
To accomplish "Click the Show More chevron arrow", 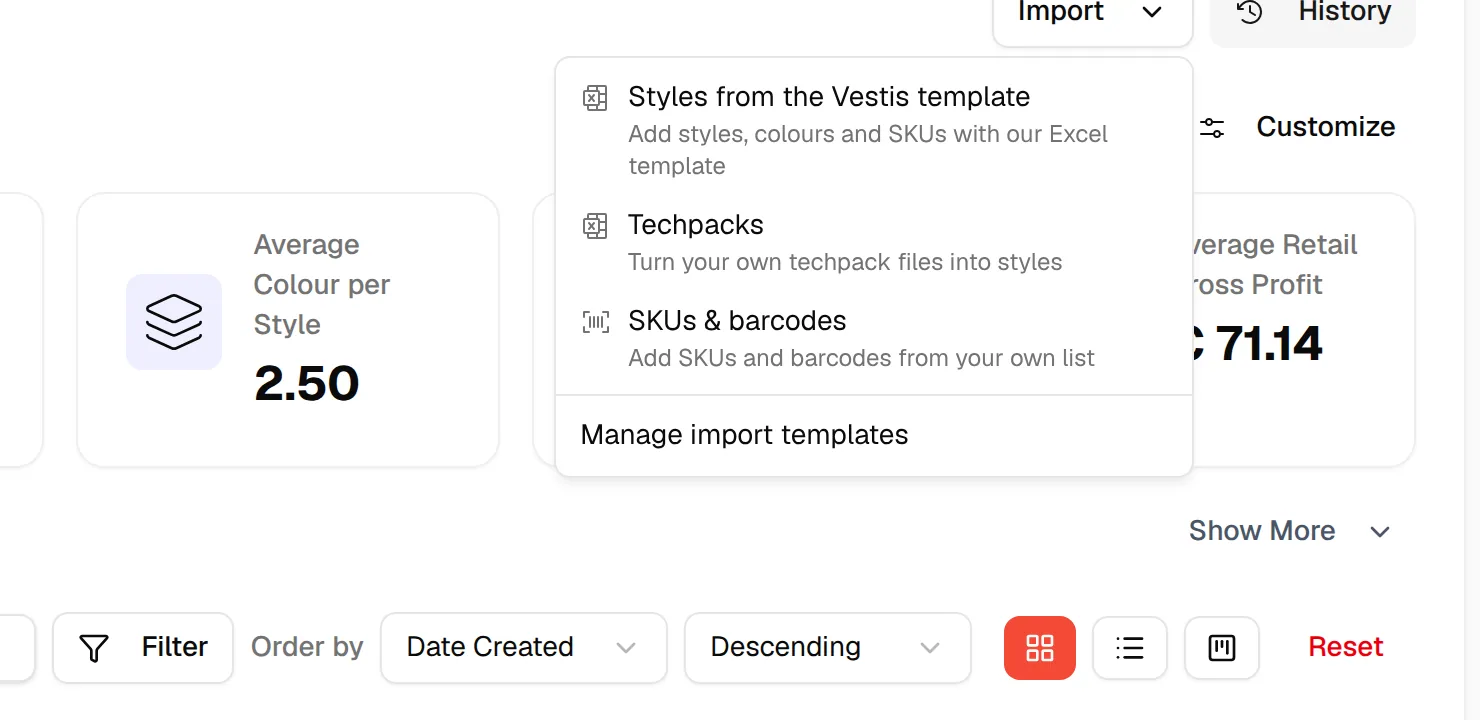I will pos(1380,532).
